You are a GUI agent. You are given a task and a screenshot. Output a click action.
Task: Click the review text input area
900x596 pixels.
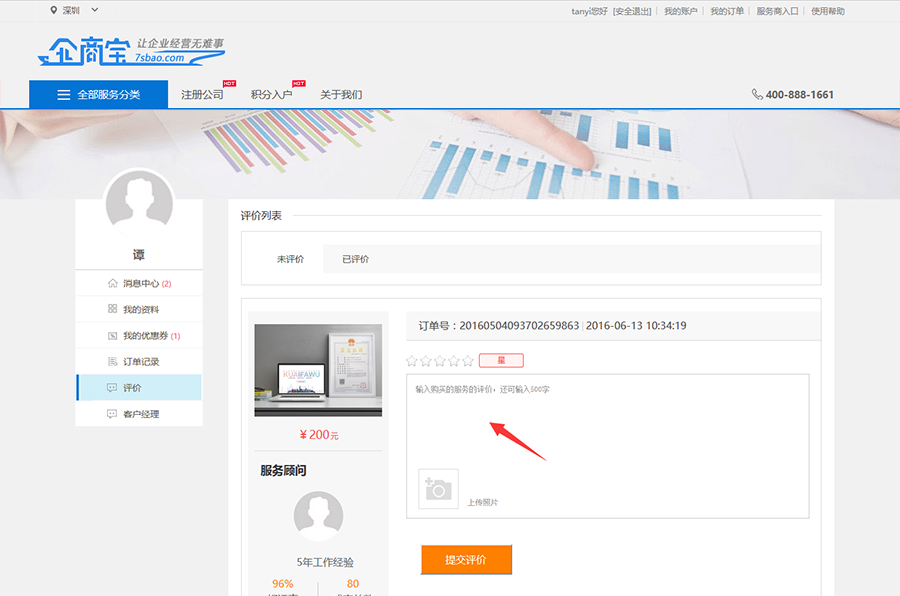[x=606, y=420]
